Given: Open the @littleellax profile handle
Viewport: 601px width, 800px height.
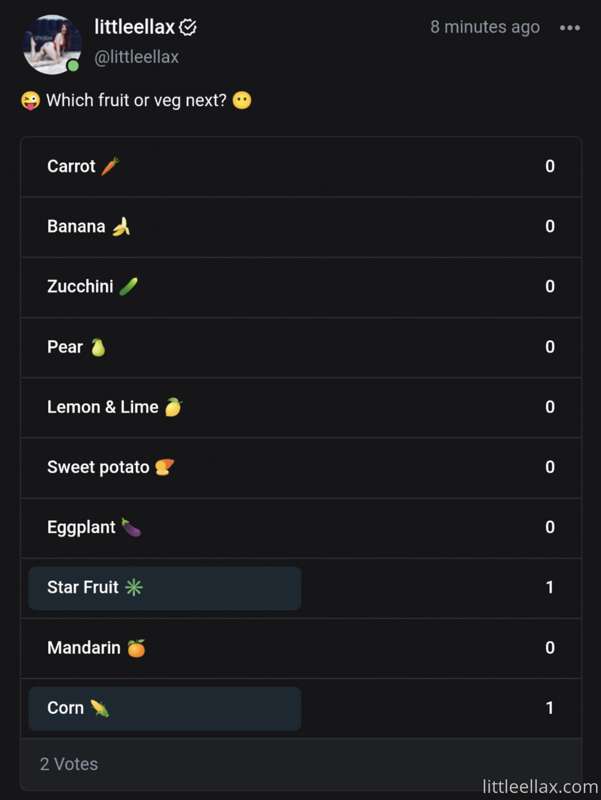Looking at the screenshot, I should 136,57.
